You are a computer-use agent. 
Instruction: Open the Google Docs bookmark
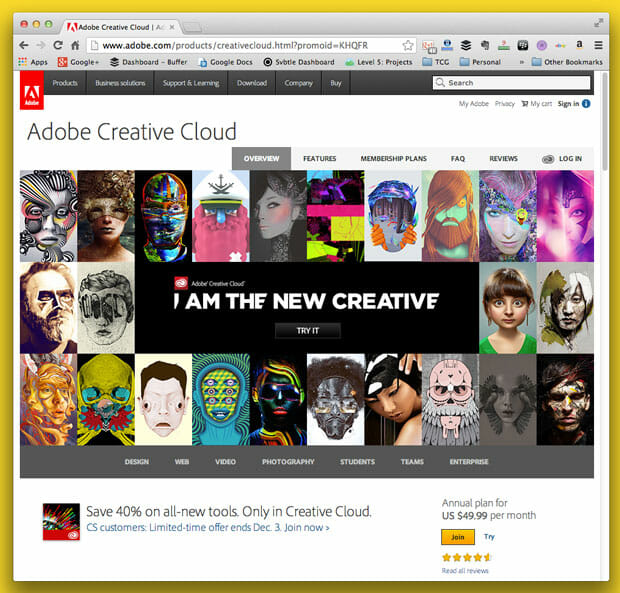225,62
